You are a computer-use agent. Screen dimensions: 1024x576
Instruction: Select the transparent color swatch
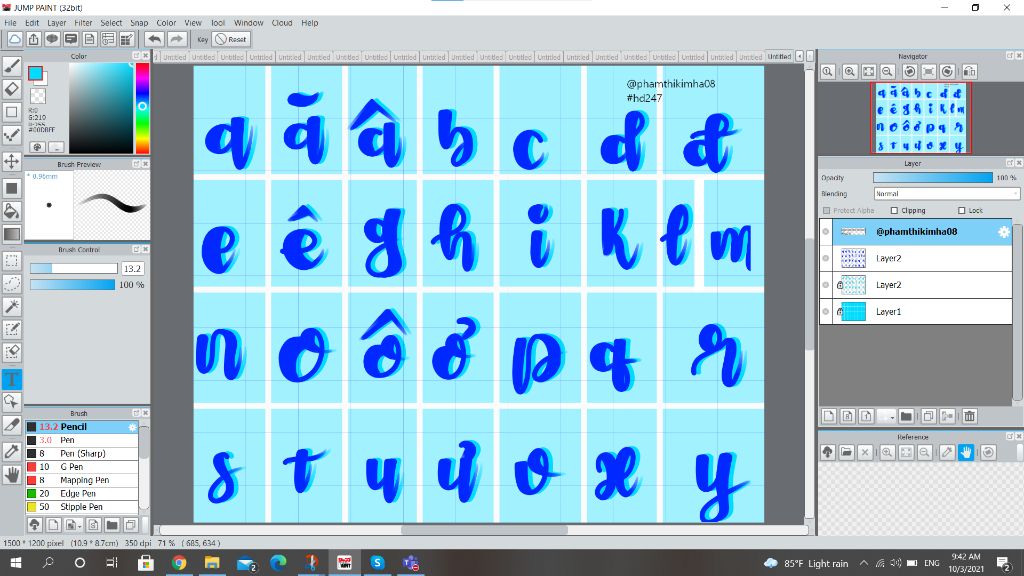coord(39,96)
